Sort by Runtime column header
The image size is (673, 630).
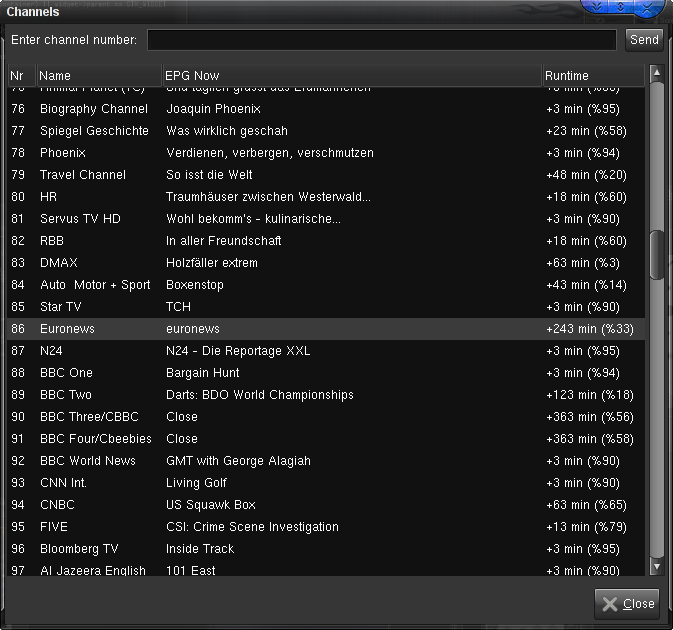[x=593, y=76]
